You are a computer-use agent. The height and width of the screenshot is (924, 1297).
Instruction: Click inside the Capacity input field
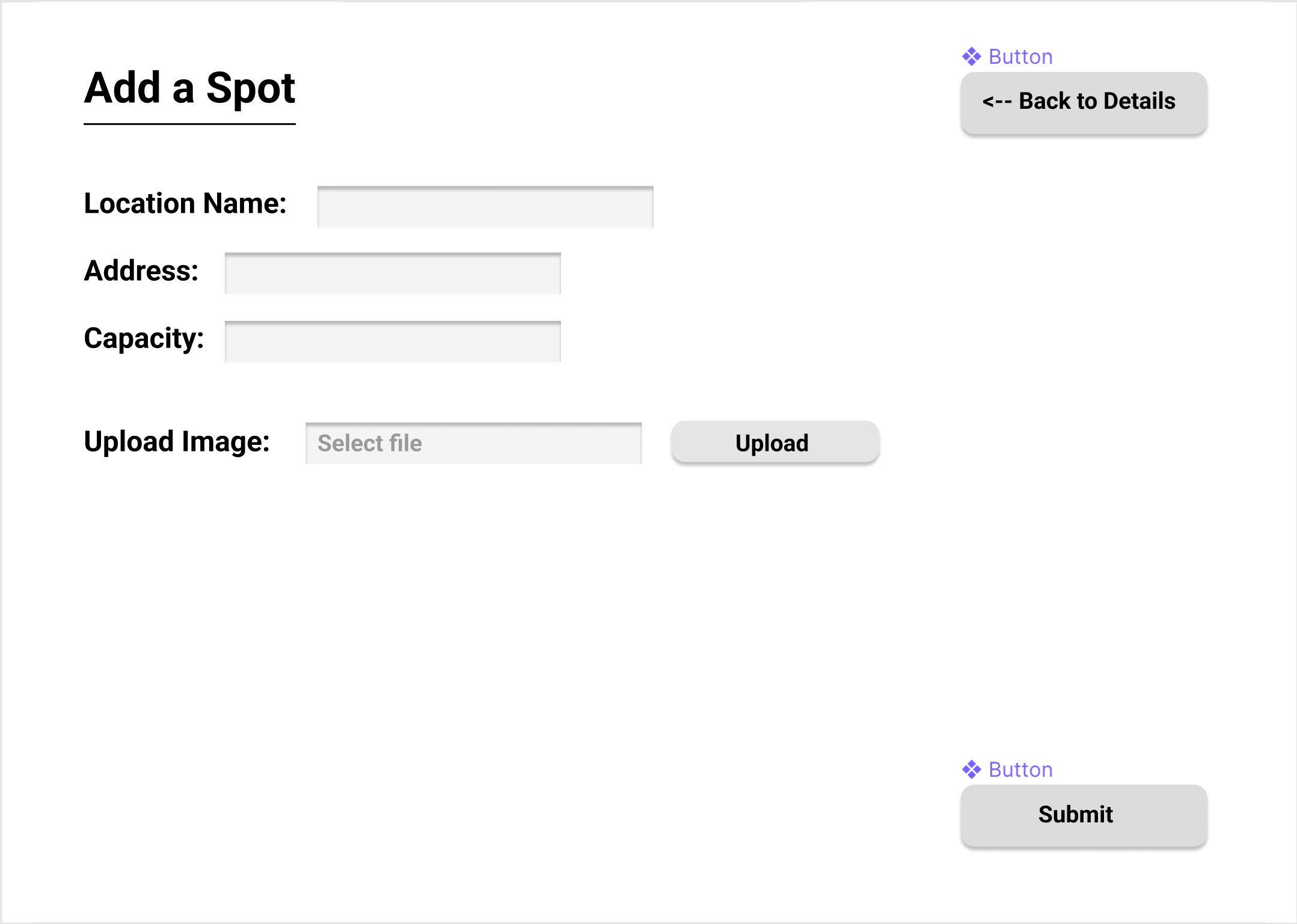pos(391,341)
